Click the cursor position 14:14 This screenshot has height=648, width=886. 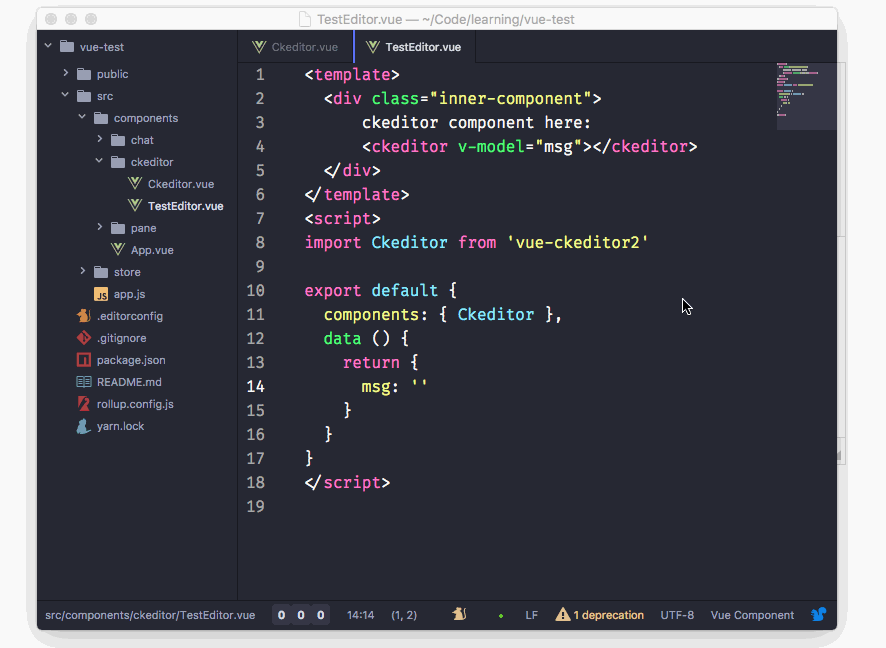[x=361, y=615]
